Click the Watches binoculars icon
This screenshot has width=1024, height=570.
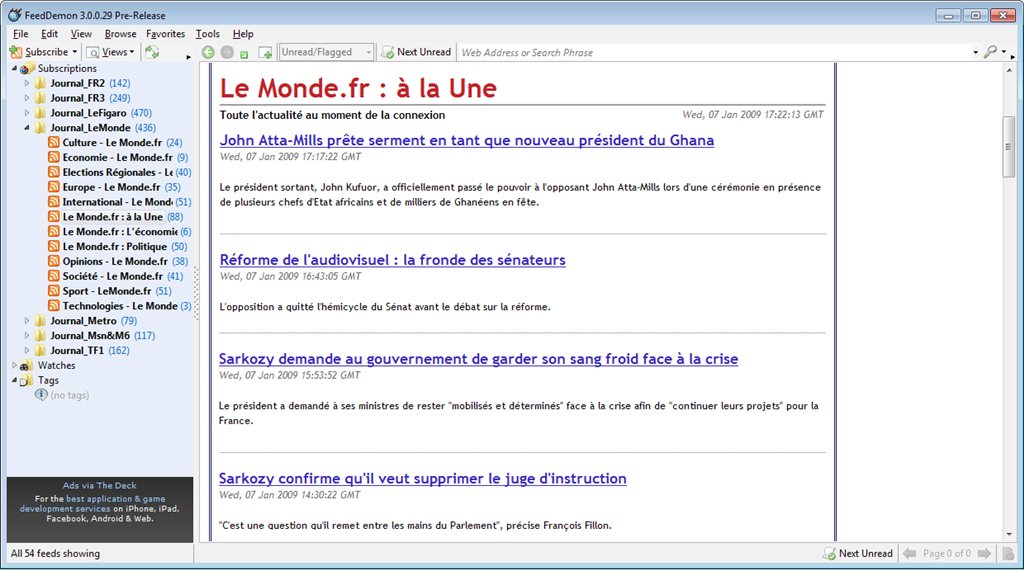click(26, 366)
